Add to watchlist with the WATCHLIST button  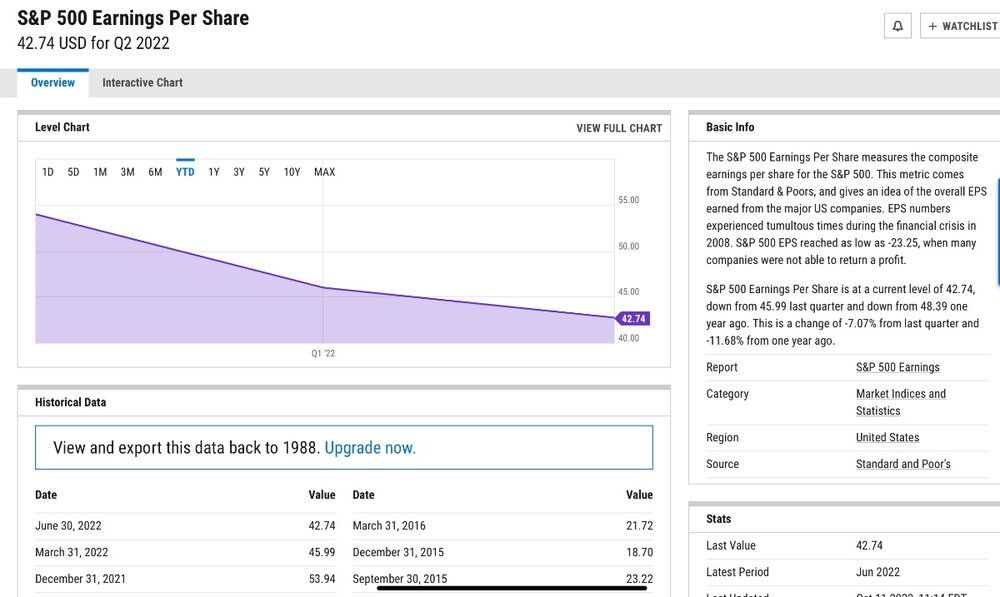click(962, 26)
